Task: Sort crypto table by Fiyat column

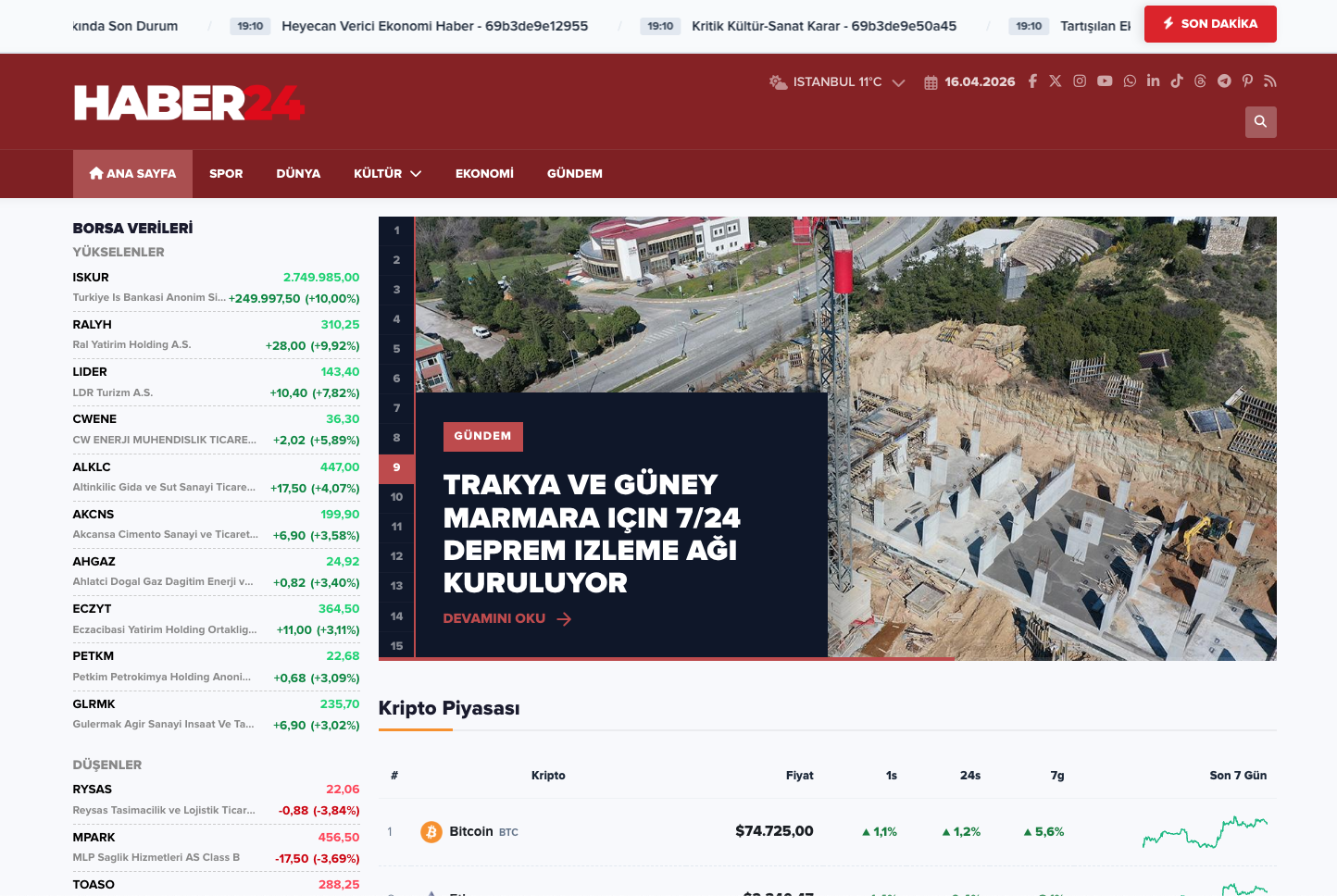Action: [800, 776]
